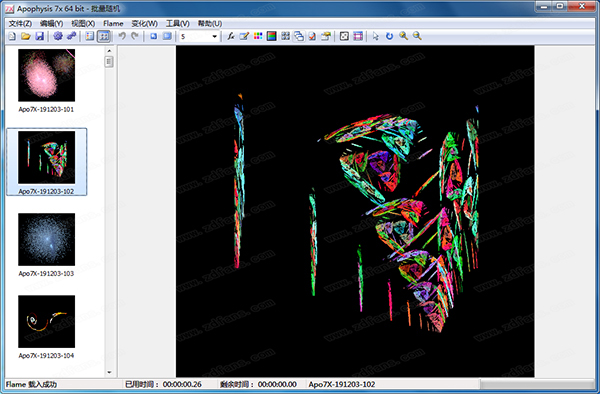600x394 pixels.
Task: Click status bar name Apo7X-191203-102
Action: point(342,384)
